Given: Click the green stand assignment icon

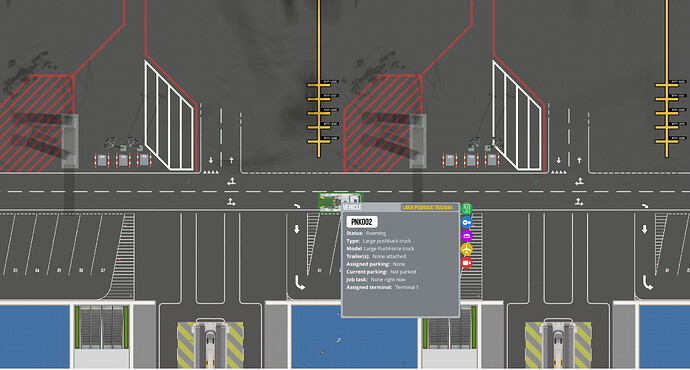Looking at the screenshot, I should coord(466,208).
